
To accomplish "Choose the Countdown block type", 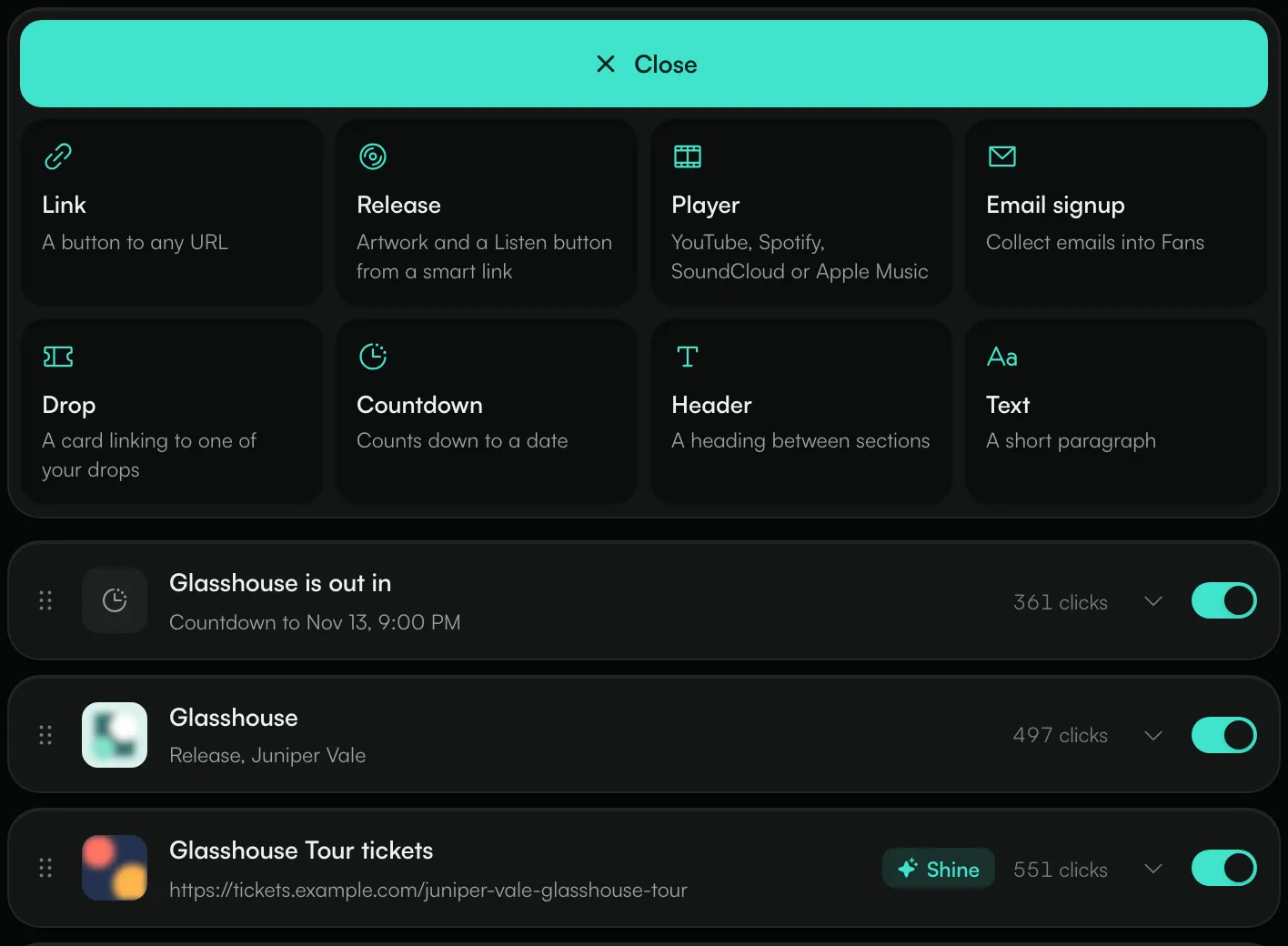I will click(487, 411).
